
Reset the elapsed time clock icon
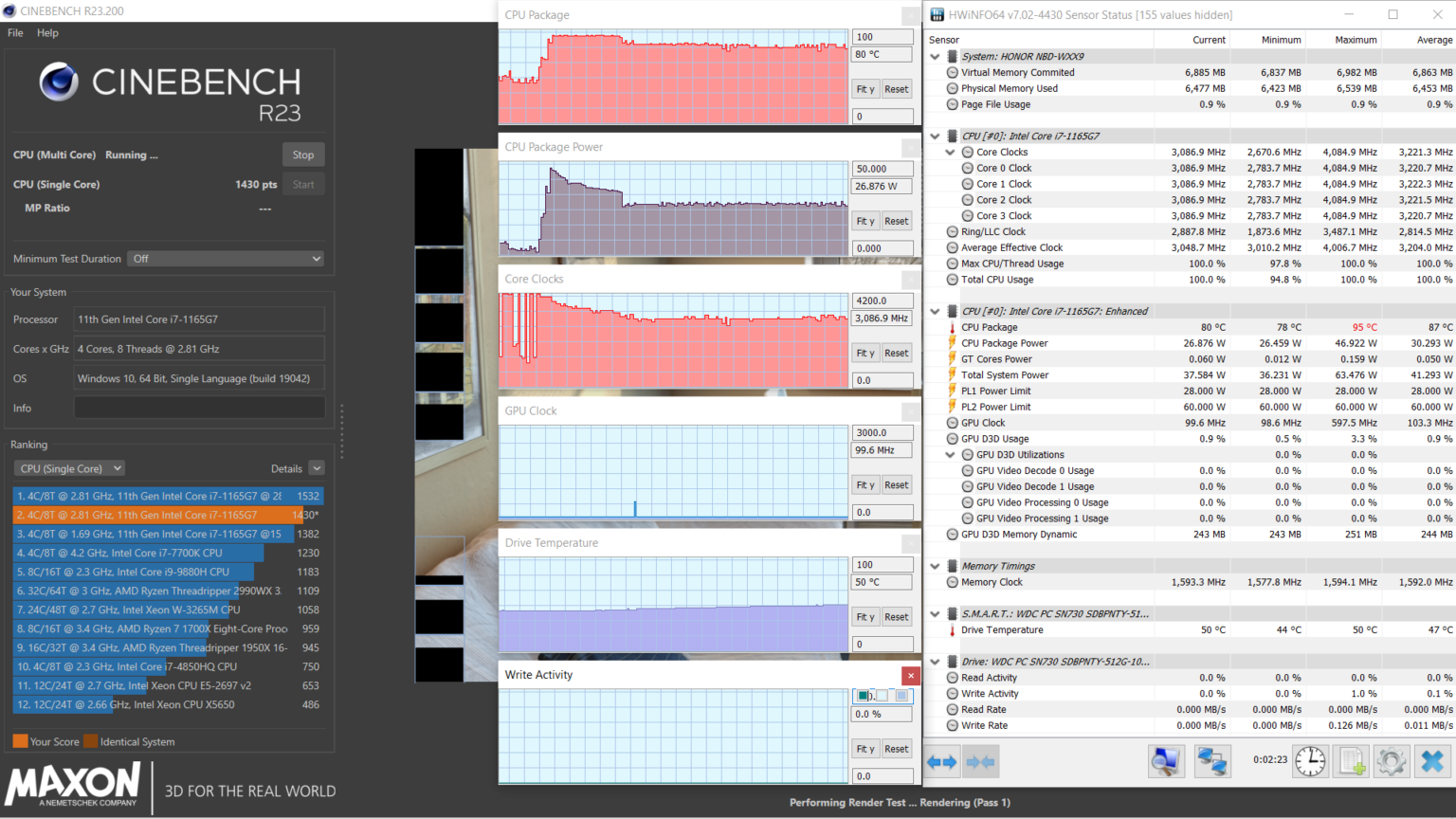(1310, 761)
